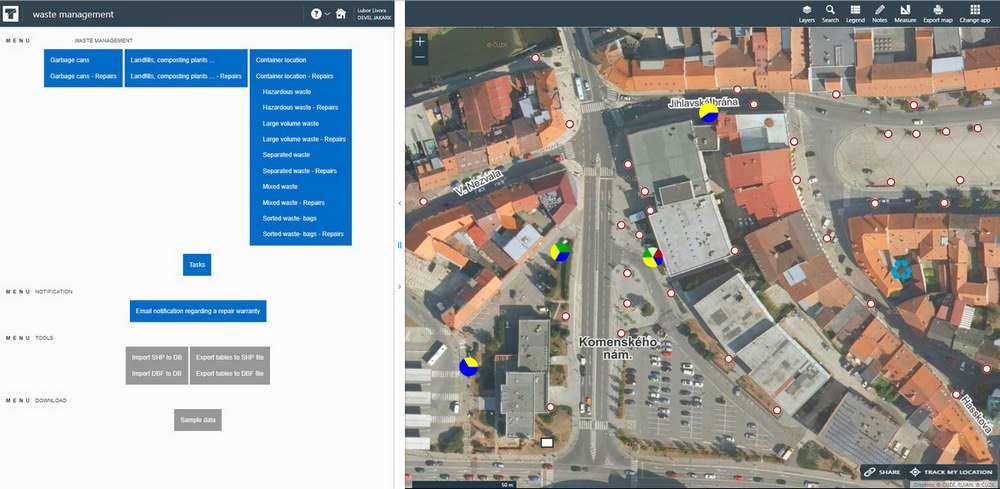Expand panel with right arrow on divider
This screenshot has height=489, width=1000.
pyautogui.click(x=399, y=287)
